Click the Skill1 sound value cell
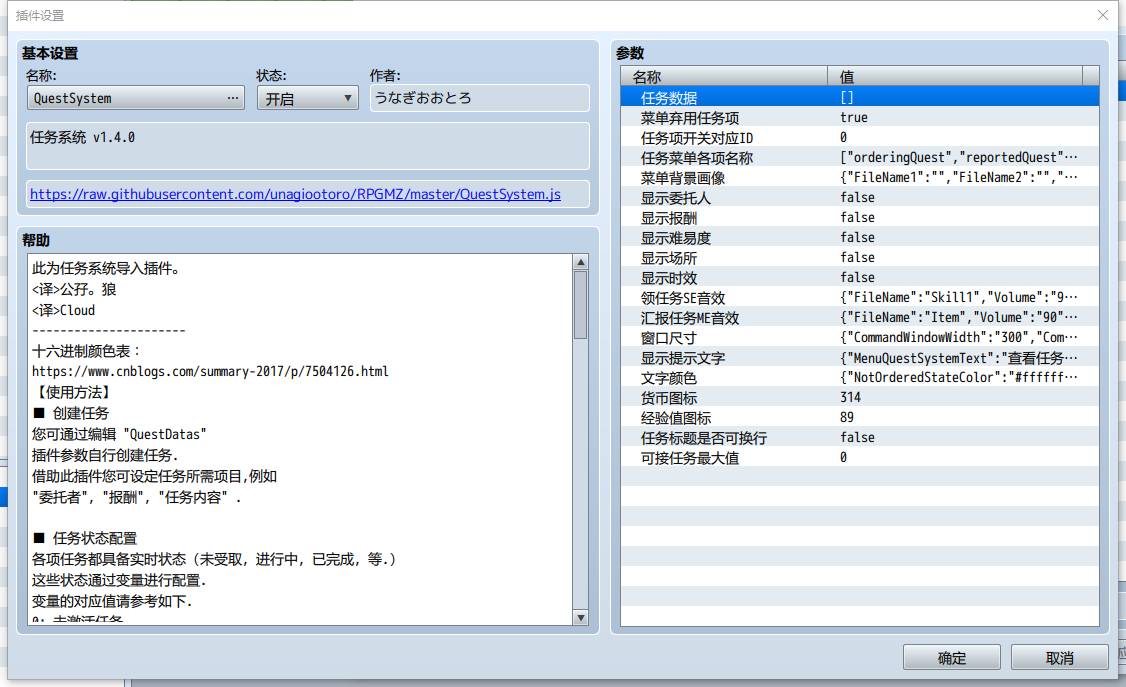 [x=959, y=297]
